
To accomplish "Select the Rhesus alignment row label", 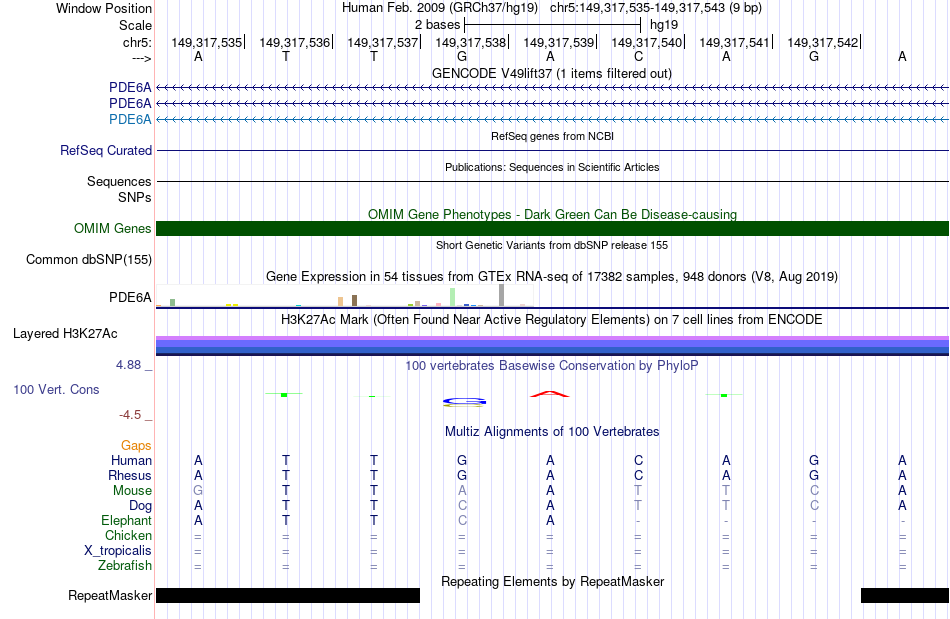I will 130,475.
